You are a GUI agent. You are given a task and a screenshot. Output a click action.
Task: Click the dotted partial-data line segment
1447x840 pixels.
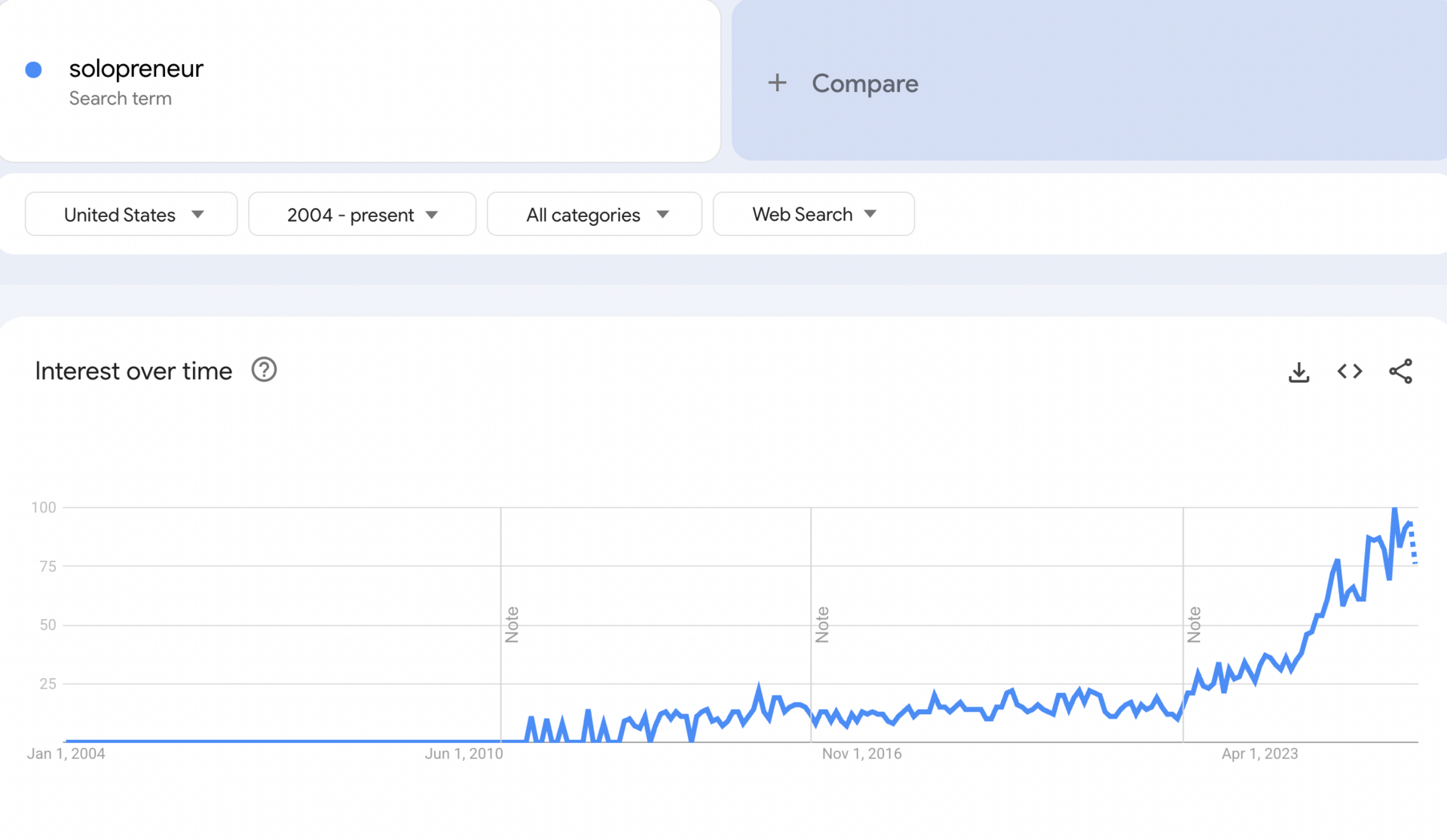tap(1414, 545)
